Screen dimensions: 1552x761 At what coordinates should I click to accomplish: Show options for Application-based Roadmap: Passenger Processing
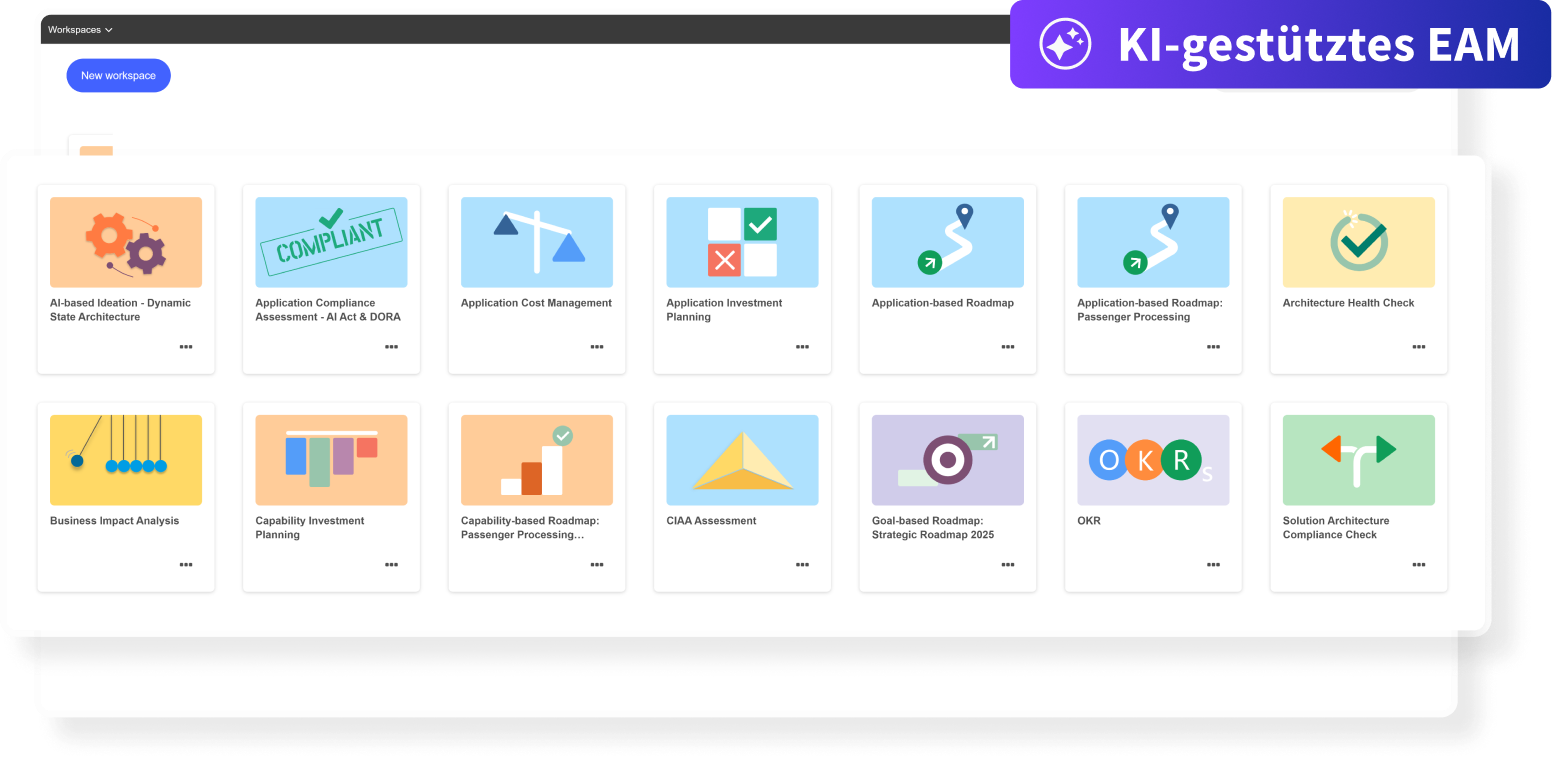click(1213, 347)
